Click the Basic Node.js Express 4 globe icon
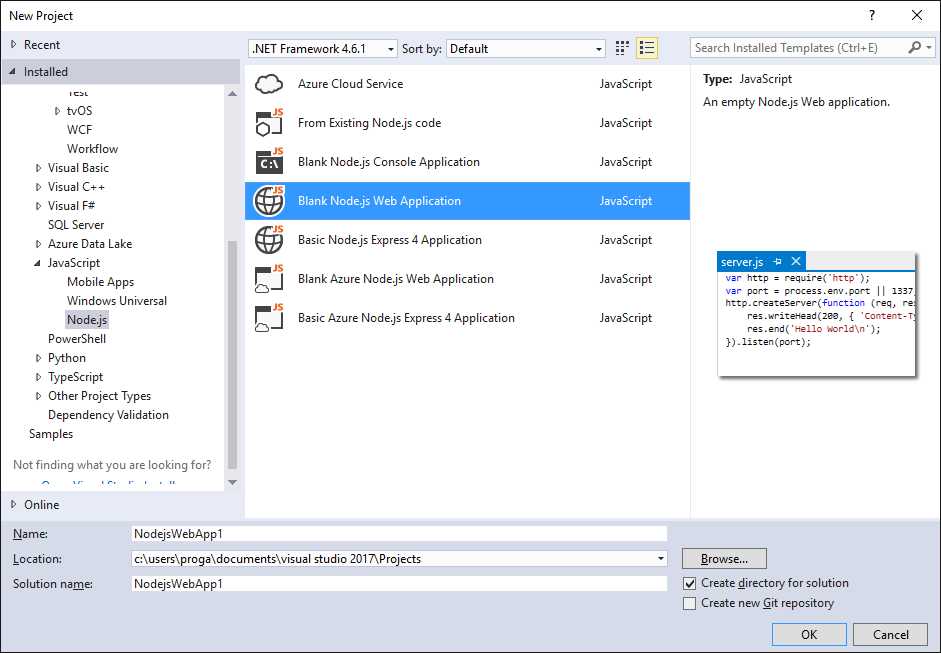941x653 pixels. point(269,240)
